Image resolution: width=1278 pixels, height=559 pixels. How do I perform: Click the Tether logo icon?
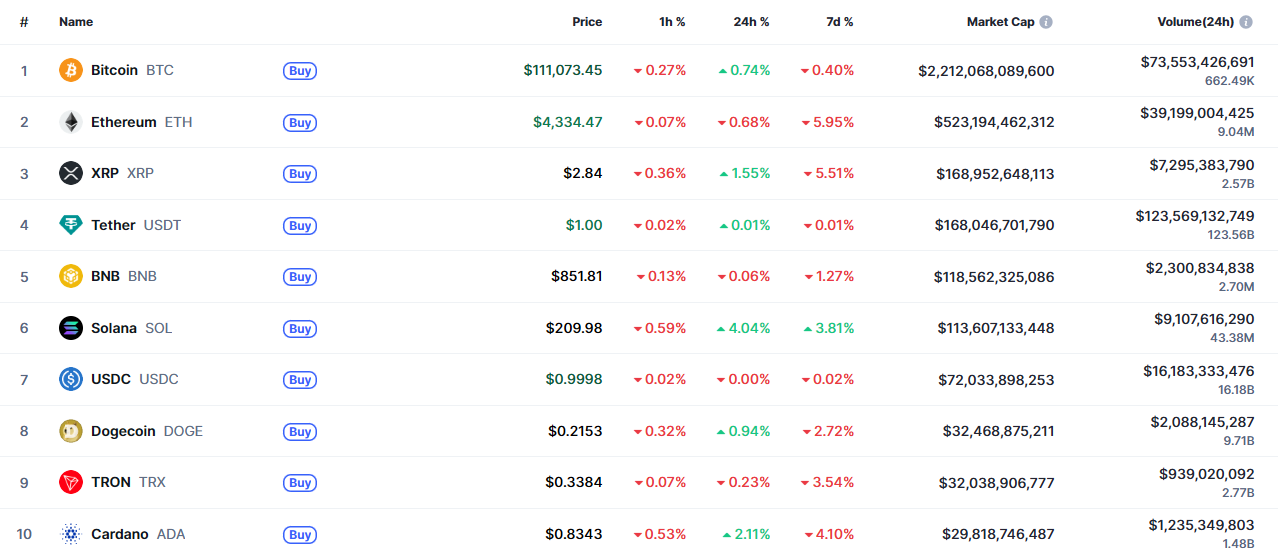70,225
